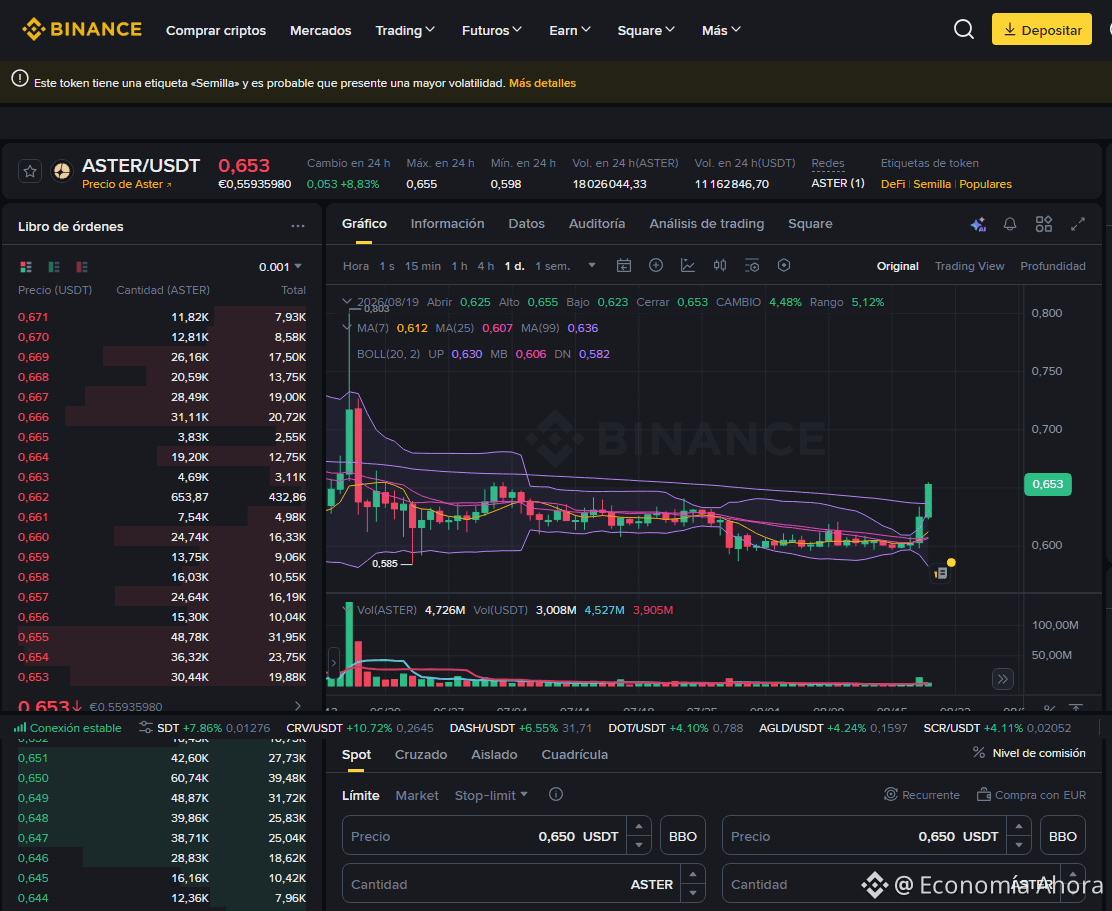Select Límite order type

tap(360, 795)
